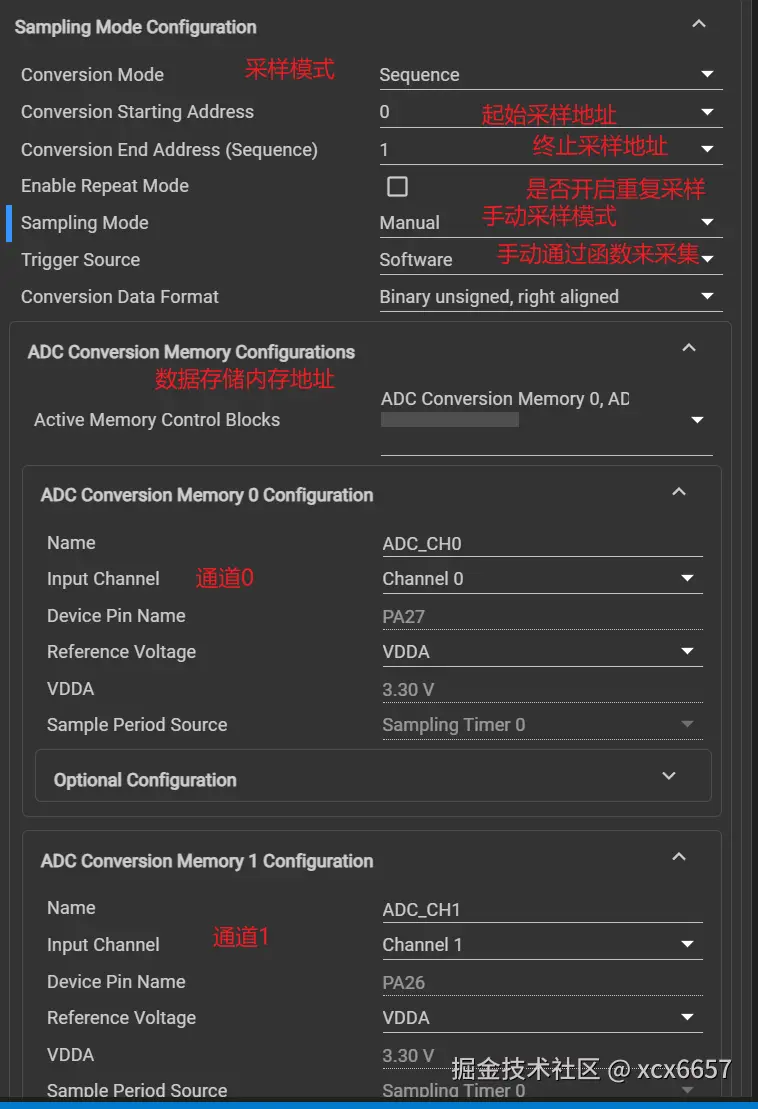Open Conversion End Address dropdown
The width and height of the screenshot is (758, 1109).
(x=706, y=149)
